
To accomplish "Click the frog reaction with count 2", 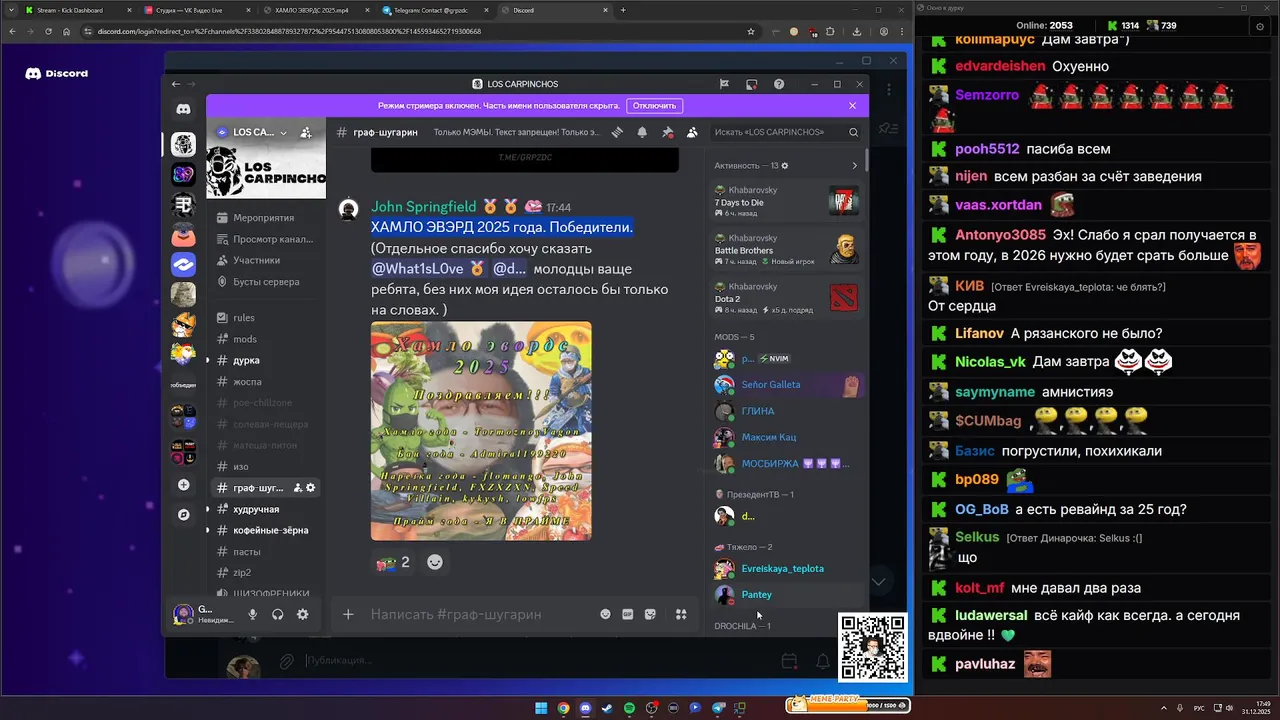I will pyautogui.click(x=393, y=563).
